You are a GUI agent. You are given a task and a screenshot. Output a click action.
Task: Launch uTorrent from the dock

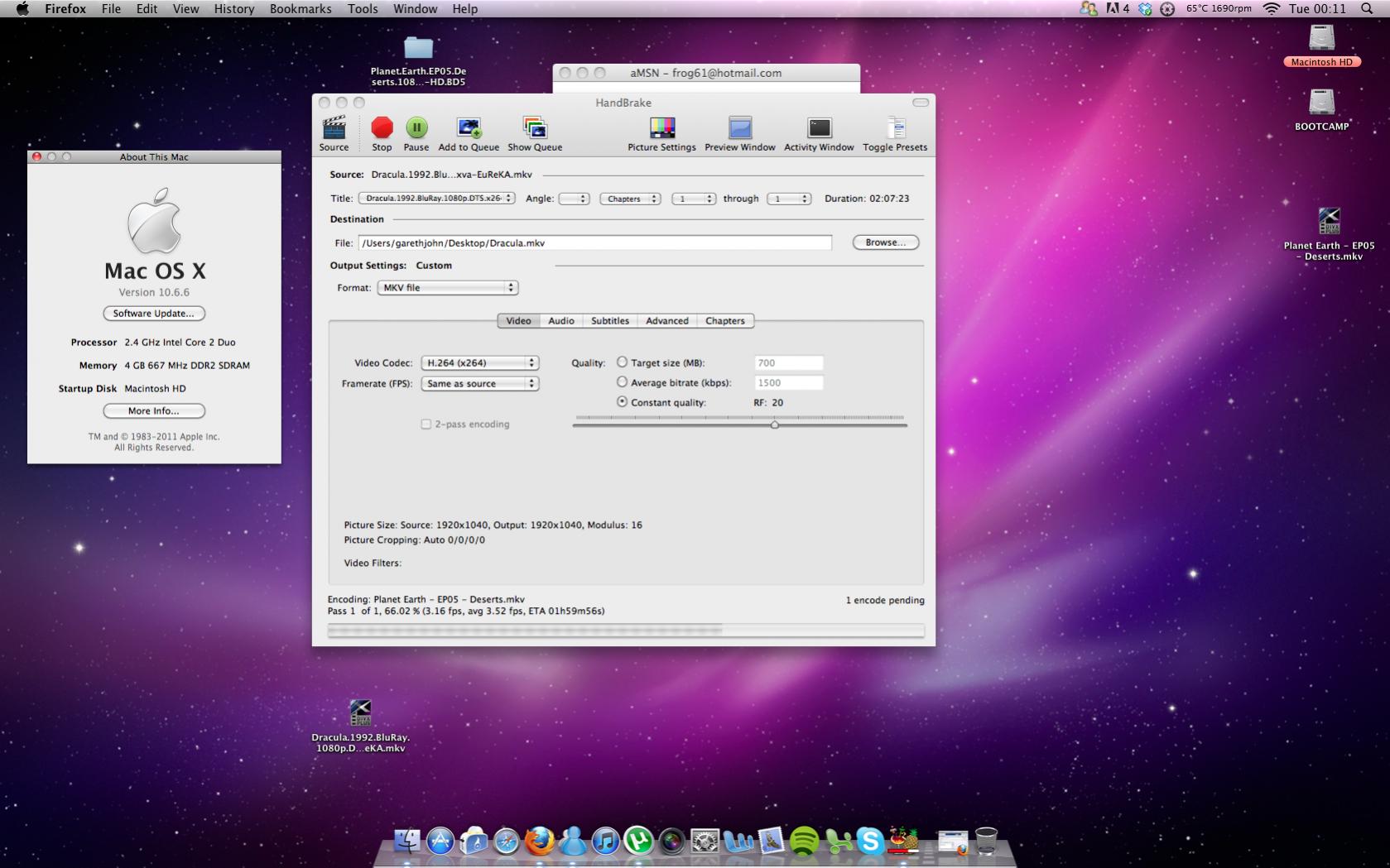638,842
